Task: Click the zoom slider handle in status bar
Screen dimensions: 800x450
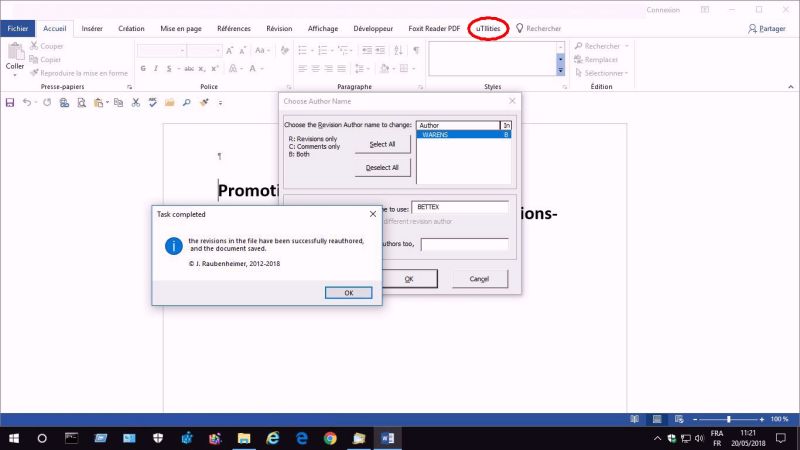Action: tap(729, 419)
